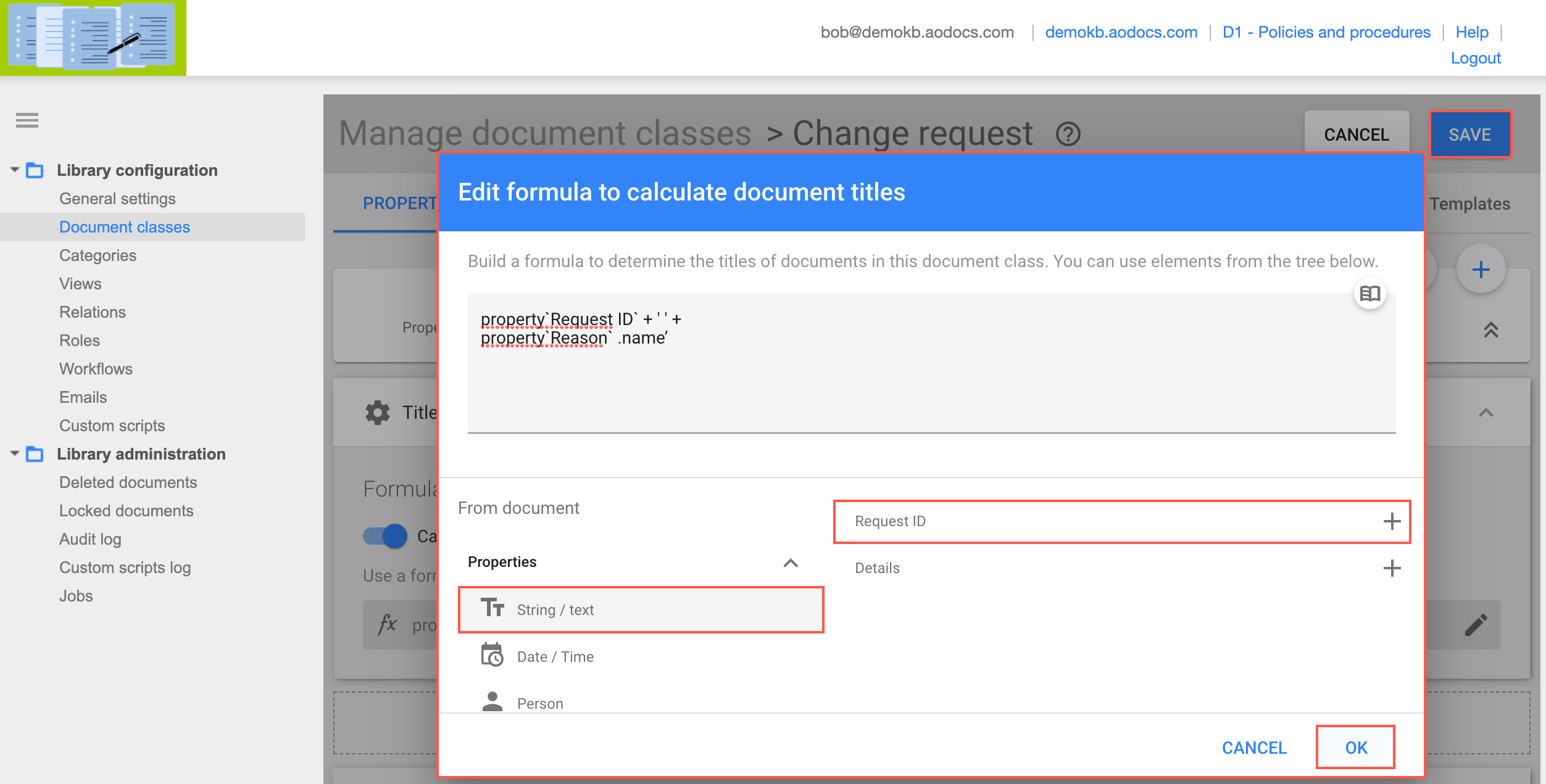Click the fx formula icon

pos(388,624)
